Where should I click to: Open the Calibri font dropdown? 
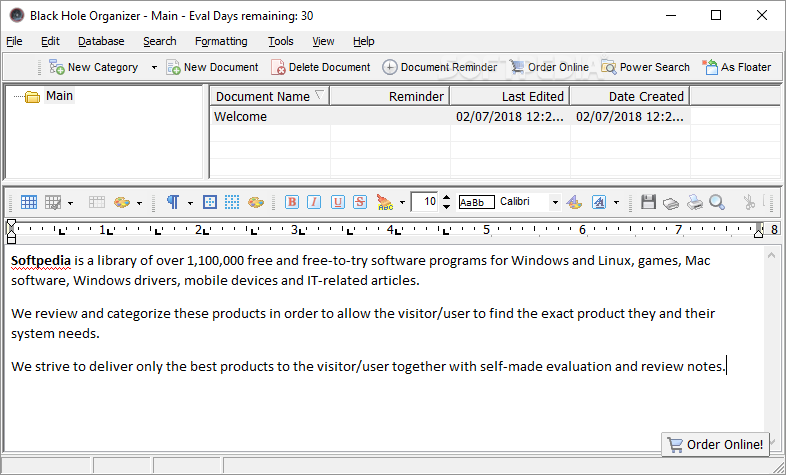(555, 202)
